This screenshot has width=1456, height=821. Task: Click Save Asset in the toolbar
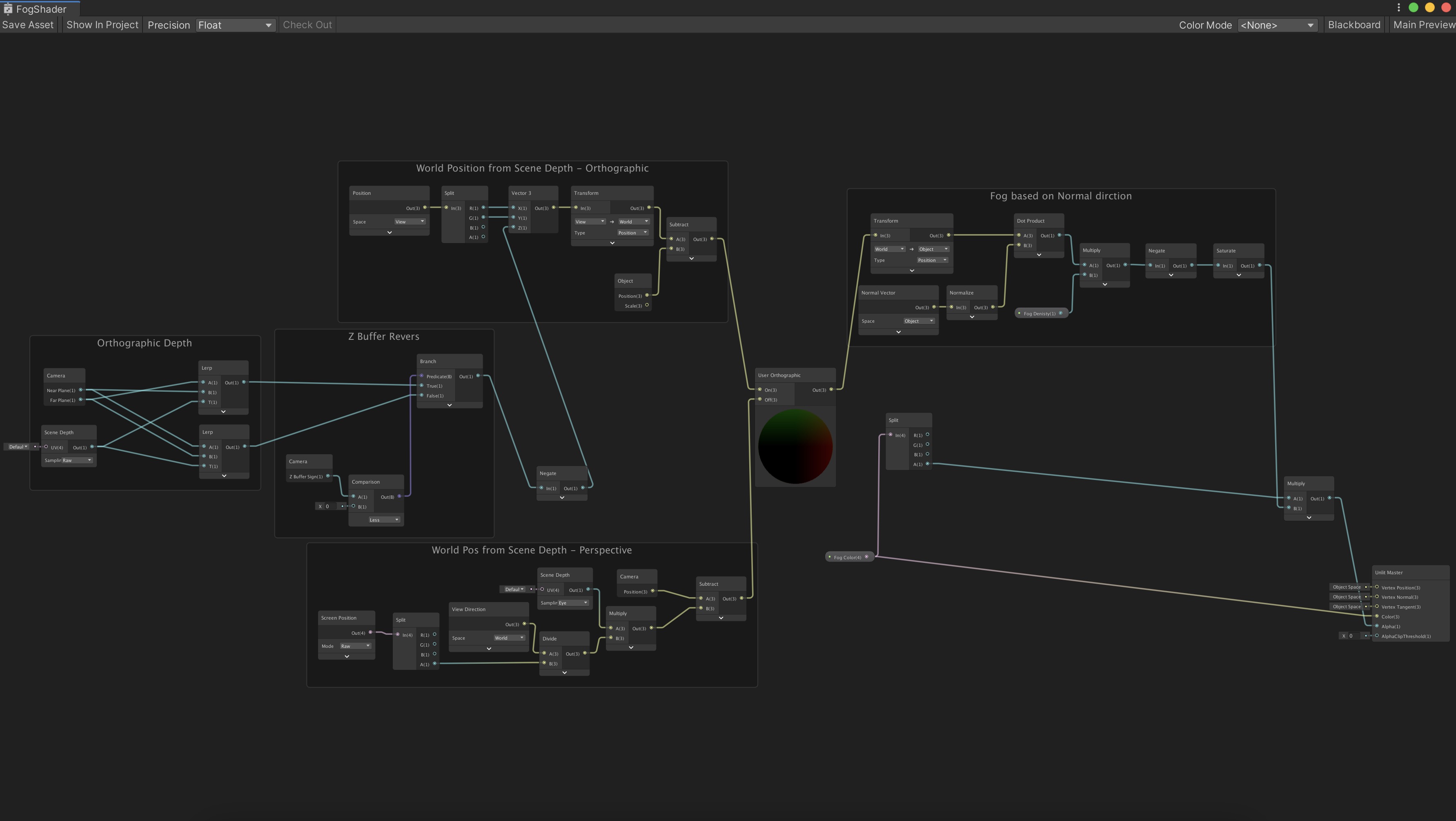(28, 25)
